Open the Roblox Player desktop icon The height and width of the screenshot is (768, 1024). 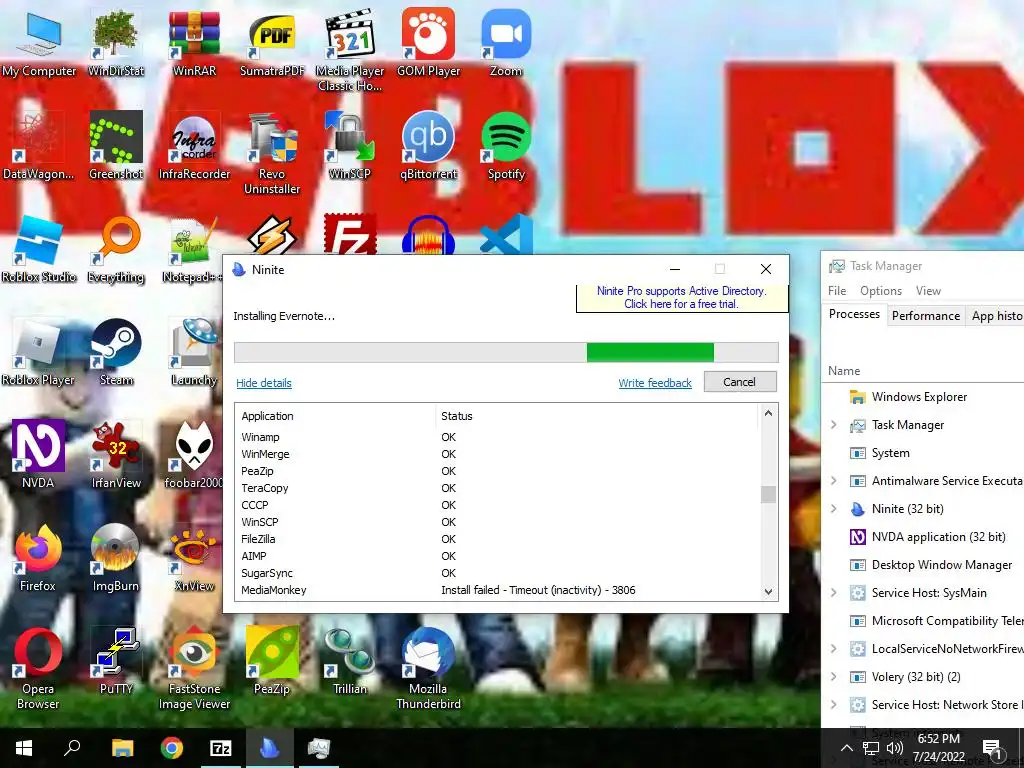[38, 352]
